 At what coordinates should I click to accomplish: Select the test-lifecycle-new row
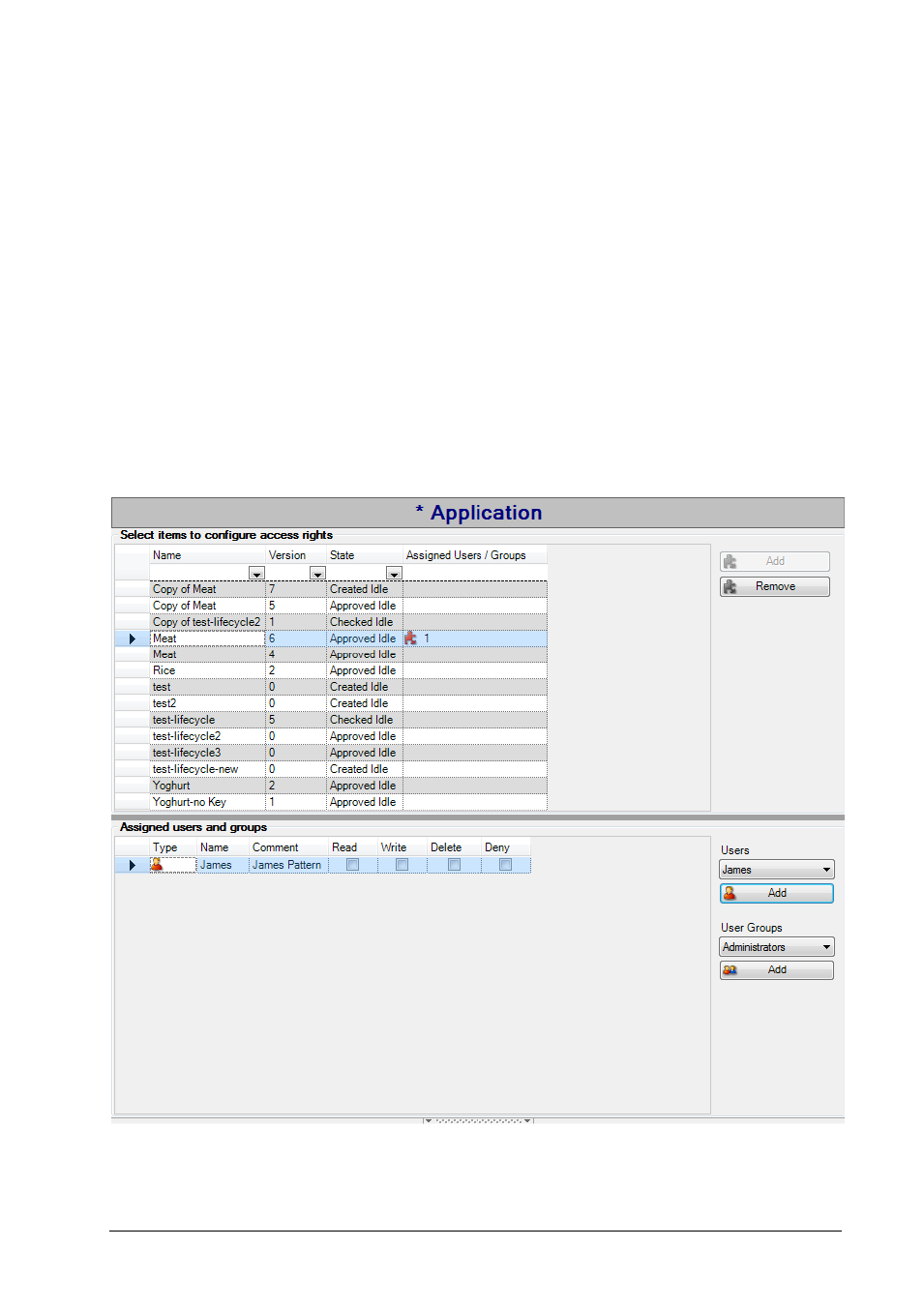(331, 769)
